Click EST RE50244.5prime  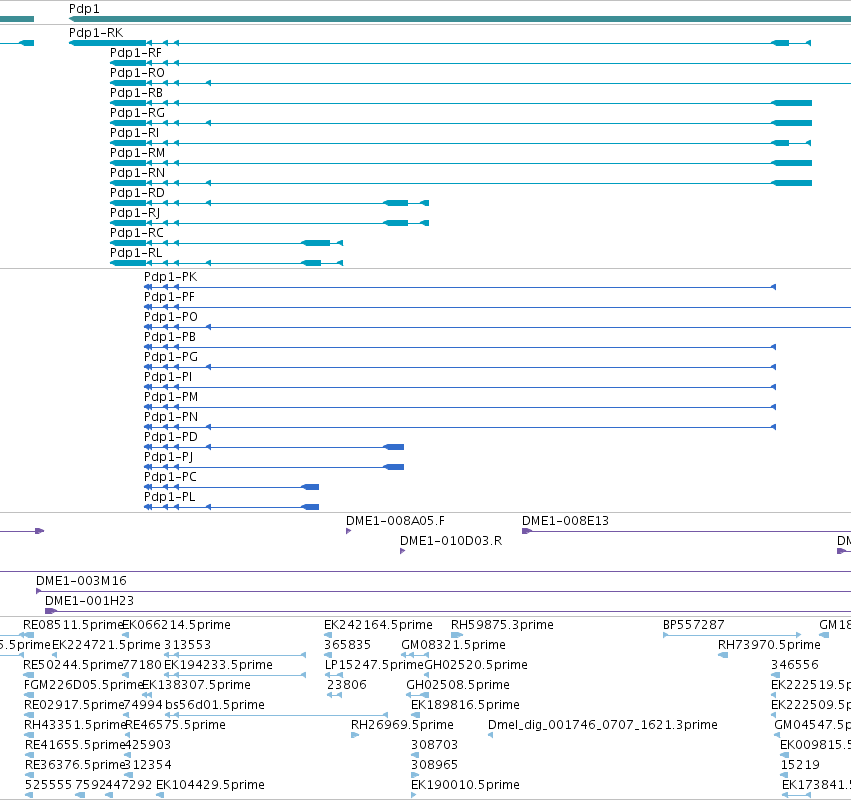[73, 665]
